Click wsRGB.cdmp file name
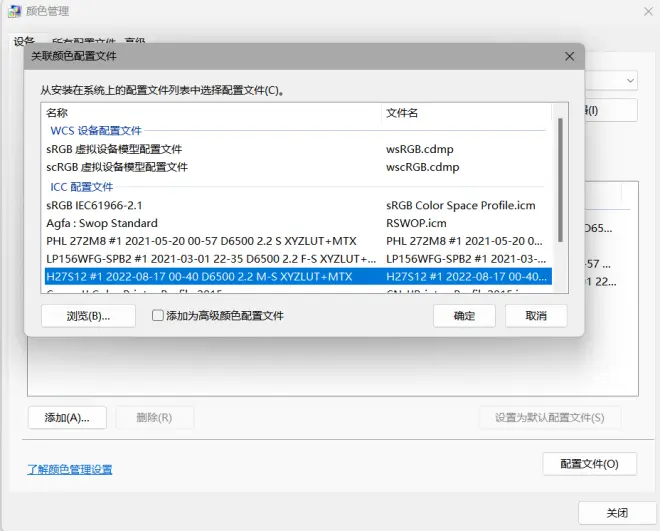The width and height of the screenshot is (660, 531). pos(420,149)
